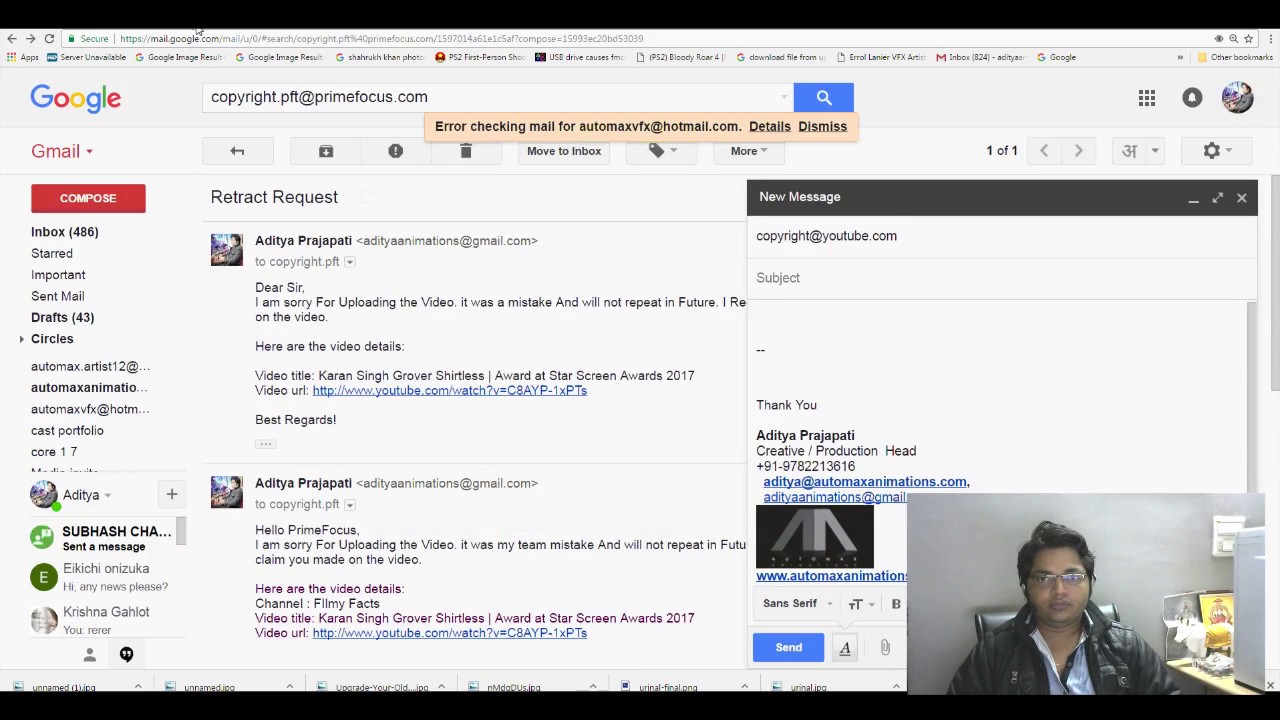Expand the Circles label

coord(22,339)
